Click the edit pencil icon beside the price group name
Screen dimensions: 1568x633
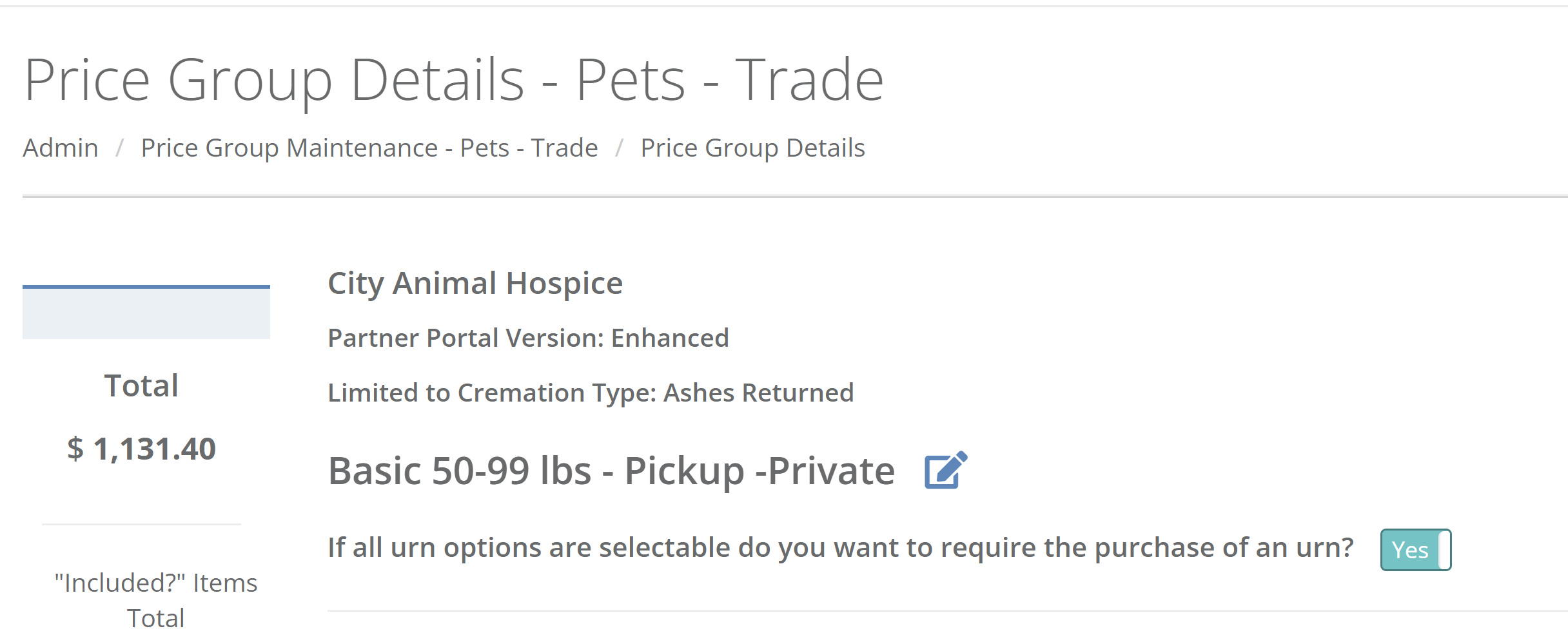(945, 471)
